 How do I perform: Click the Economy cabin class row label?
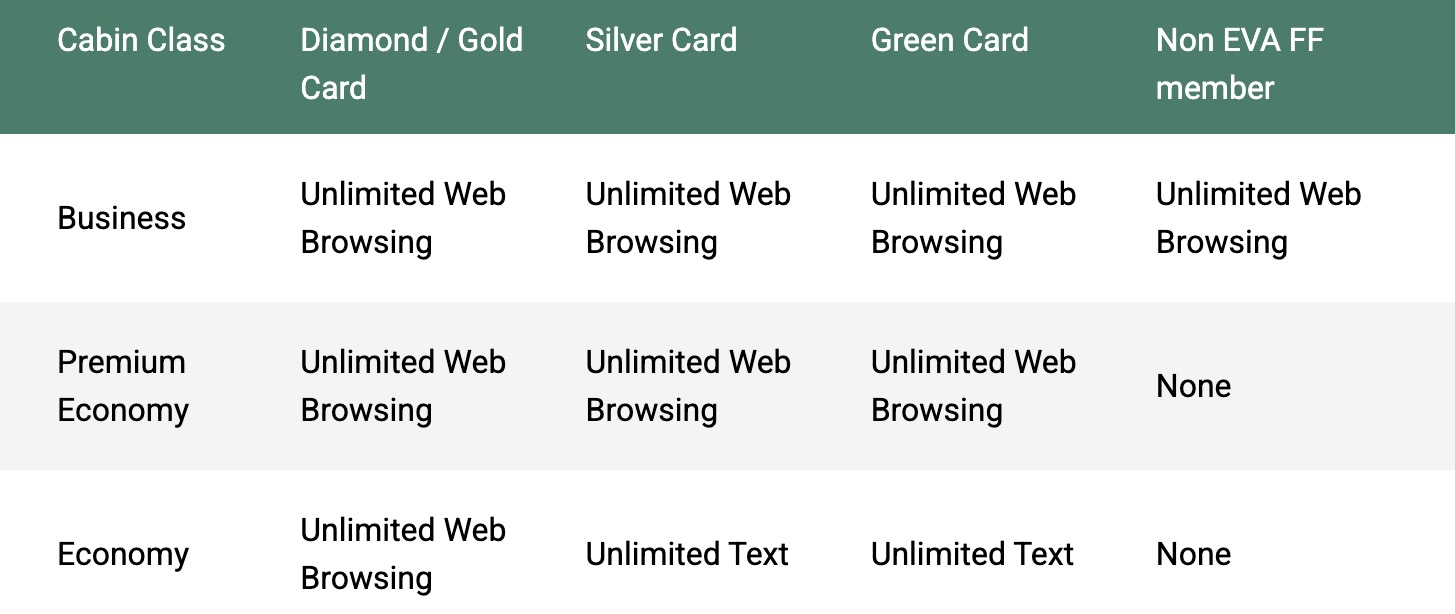[x=123, y=554]
